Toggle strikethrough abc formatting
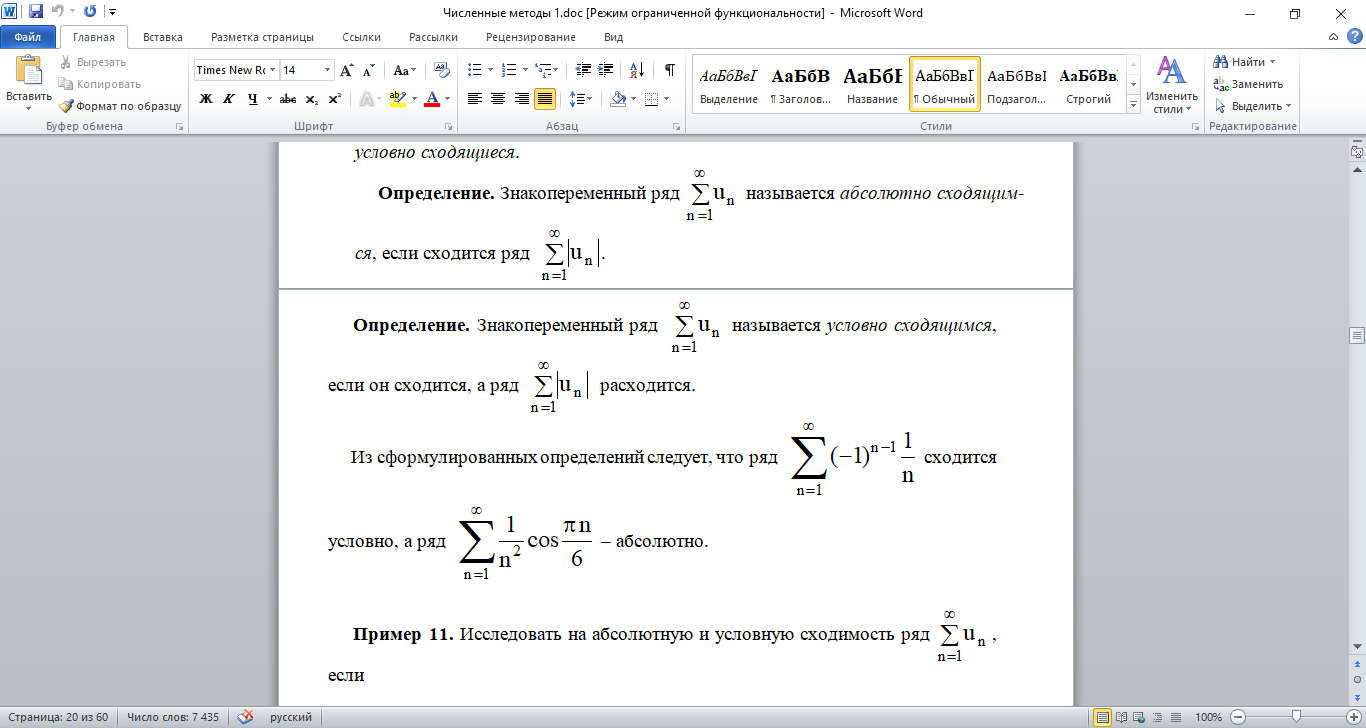This screenshot has width=1366, height=728. (x=288, y=99)
